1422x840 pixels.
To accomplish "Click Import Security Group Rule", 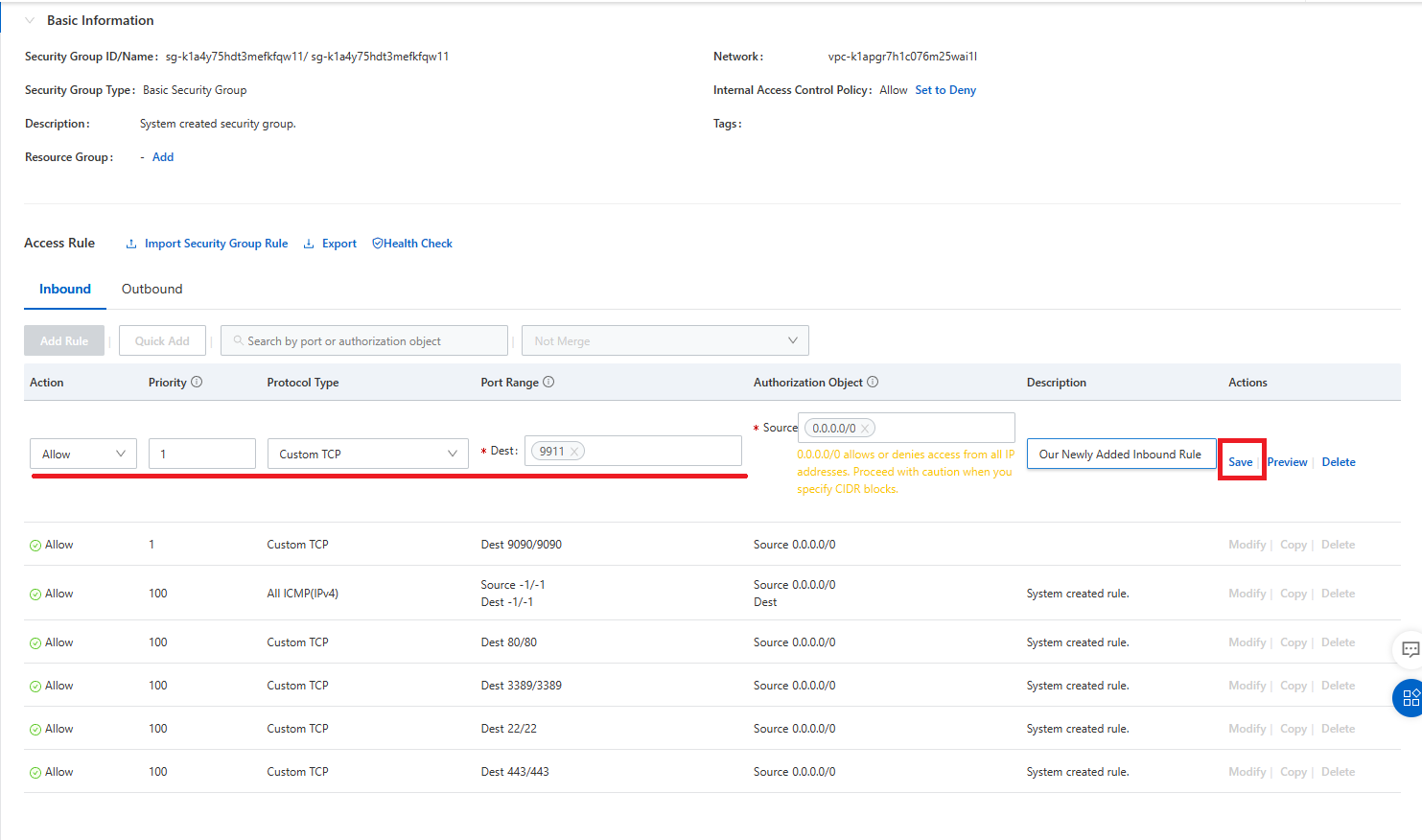I will pyautogui.click(x=216, y=244).
